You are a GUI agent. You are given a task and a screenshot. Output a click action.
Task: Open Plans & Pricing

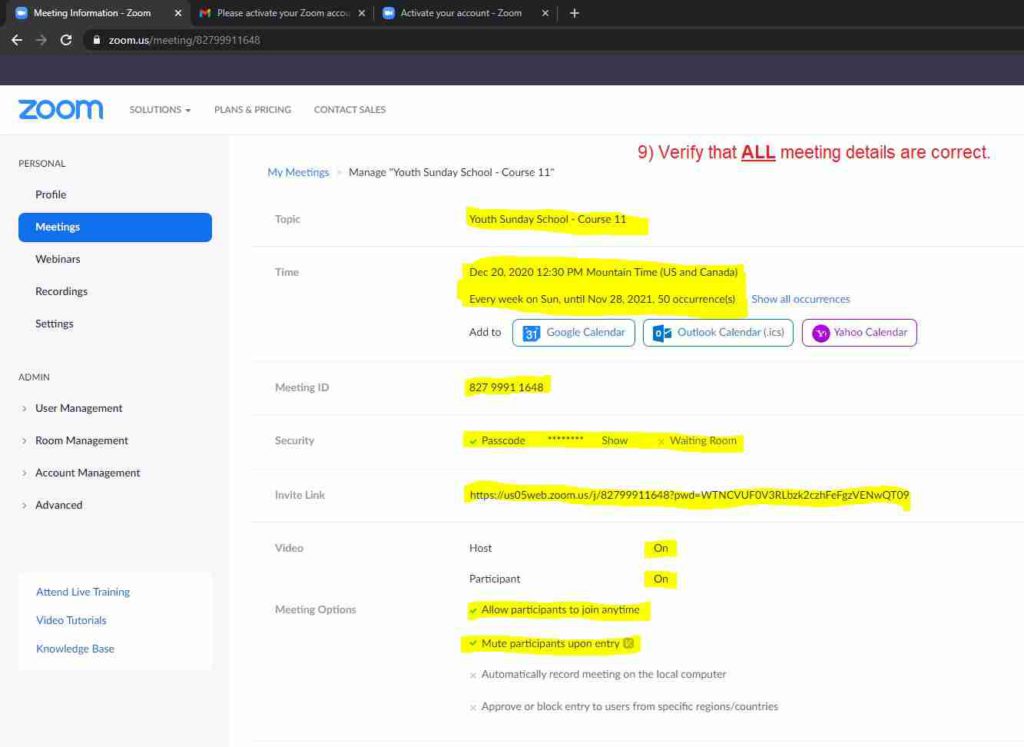coord(253,110)
